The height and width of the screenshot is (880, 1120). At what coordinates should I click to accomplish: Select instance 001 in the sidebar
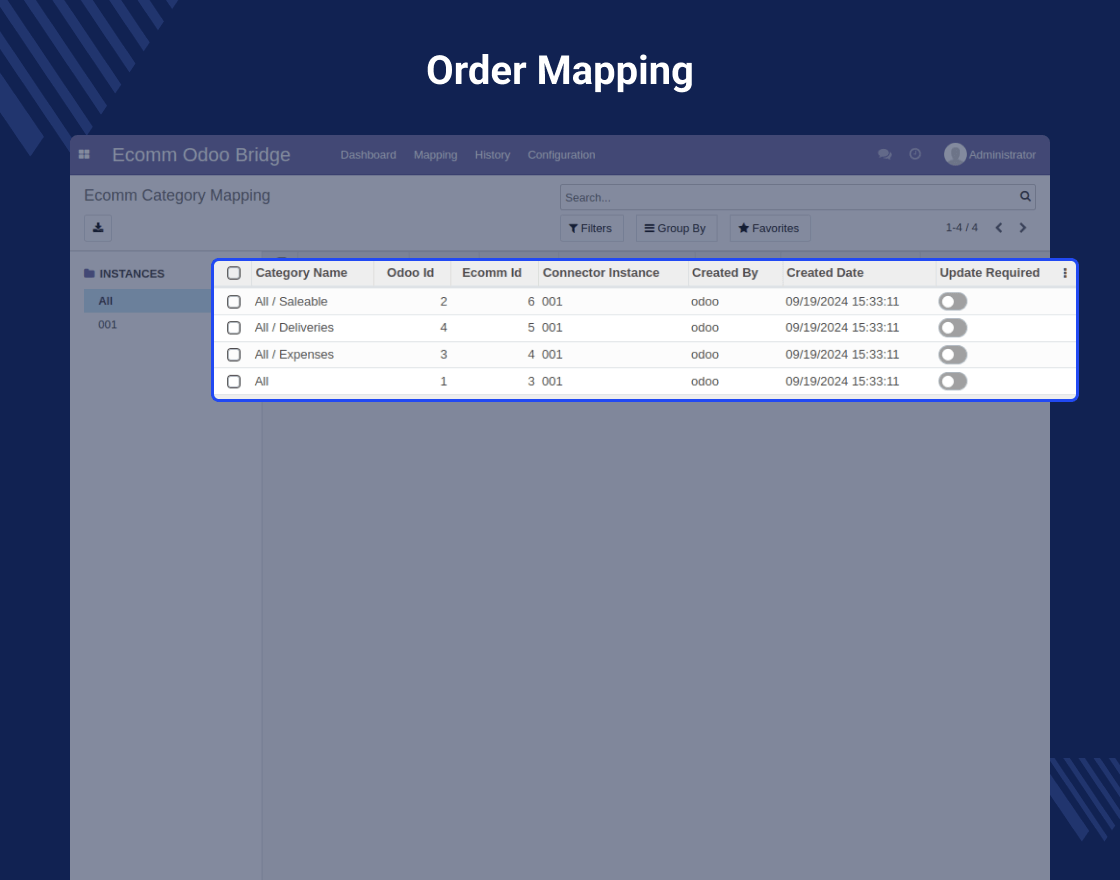click(x=107, y=324)
